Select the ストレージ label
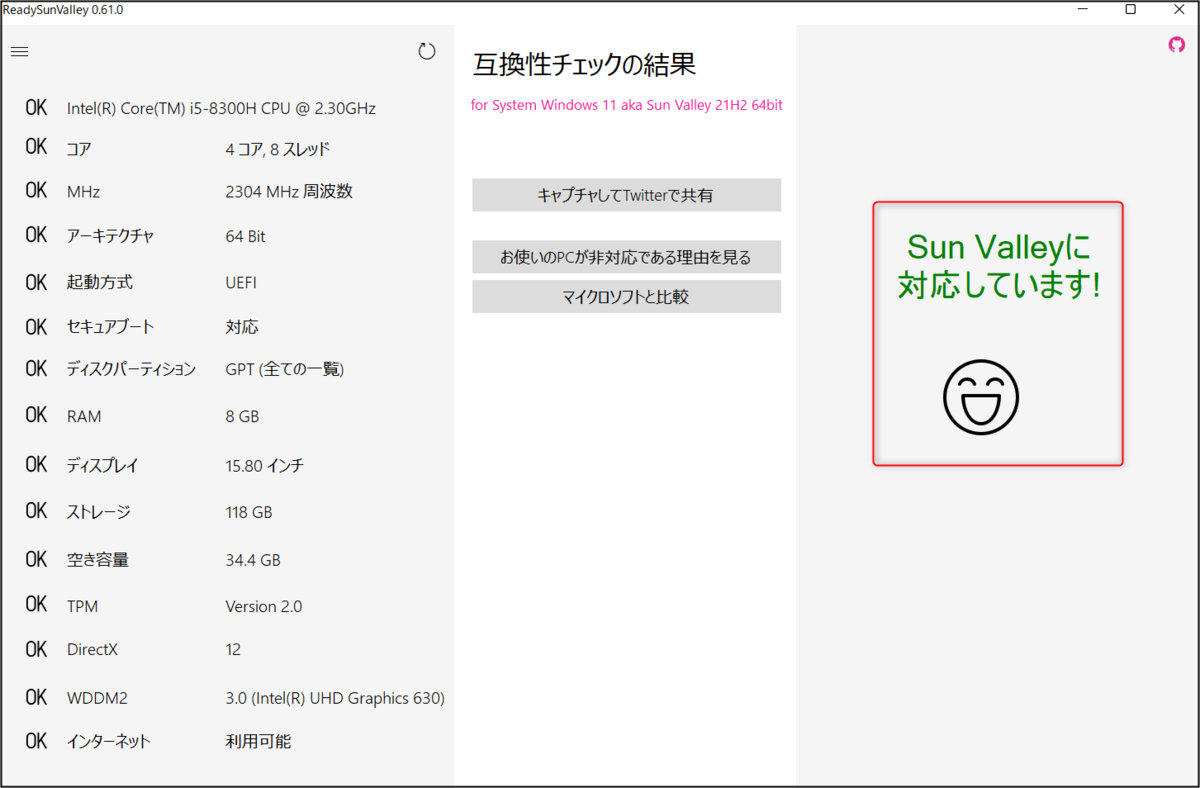The height and width of the screenshot is (788, 1200). [x=99, y=512]
